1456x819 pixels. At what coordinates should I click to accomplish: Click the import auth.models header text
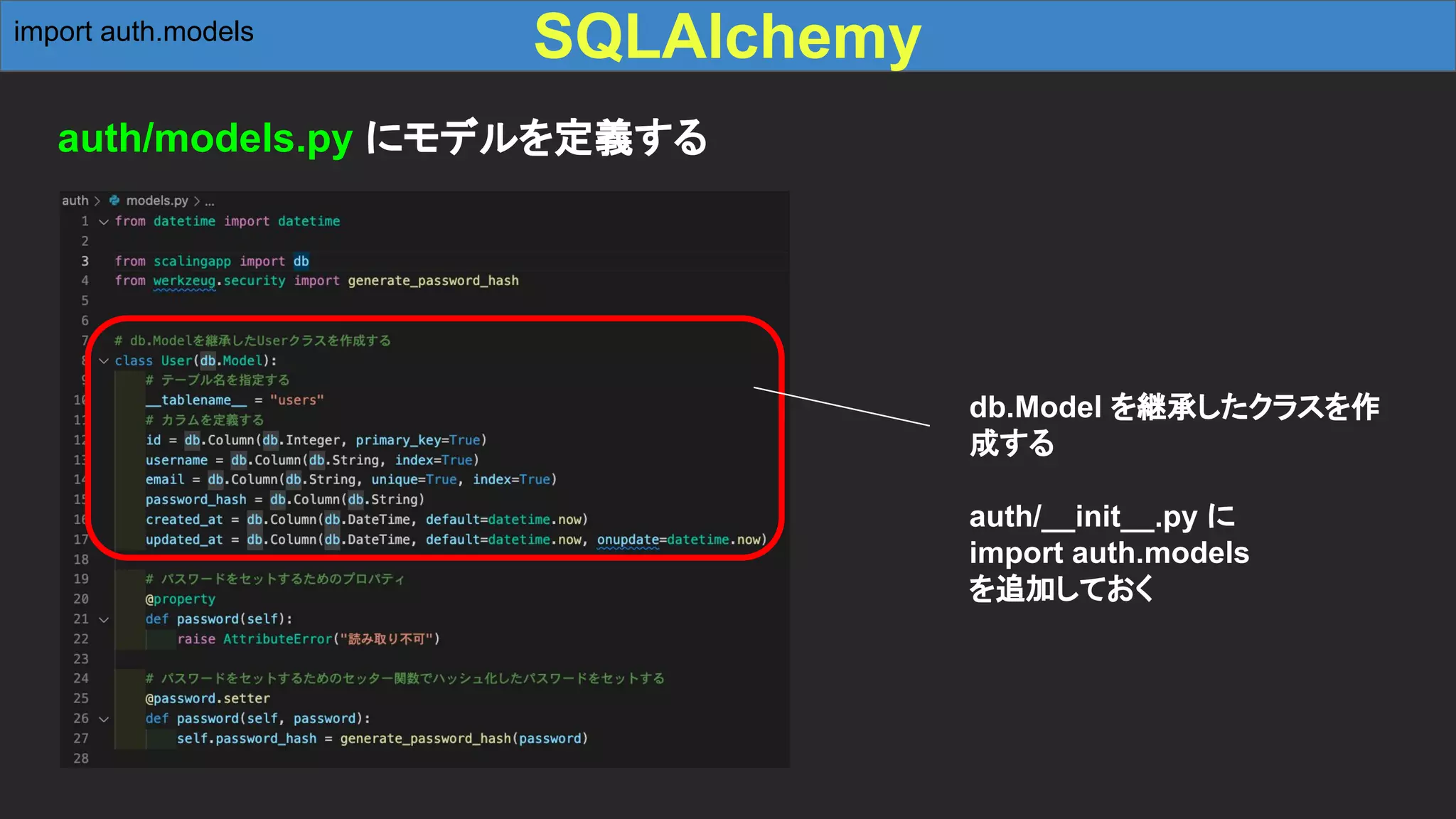pyautogui.click(x=134, y=32)
